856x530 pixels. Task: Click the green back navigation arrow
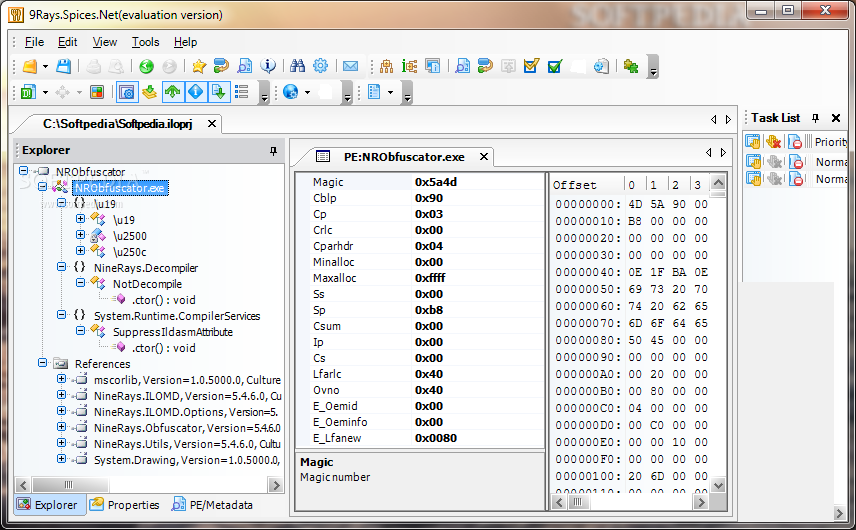146,67
